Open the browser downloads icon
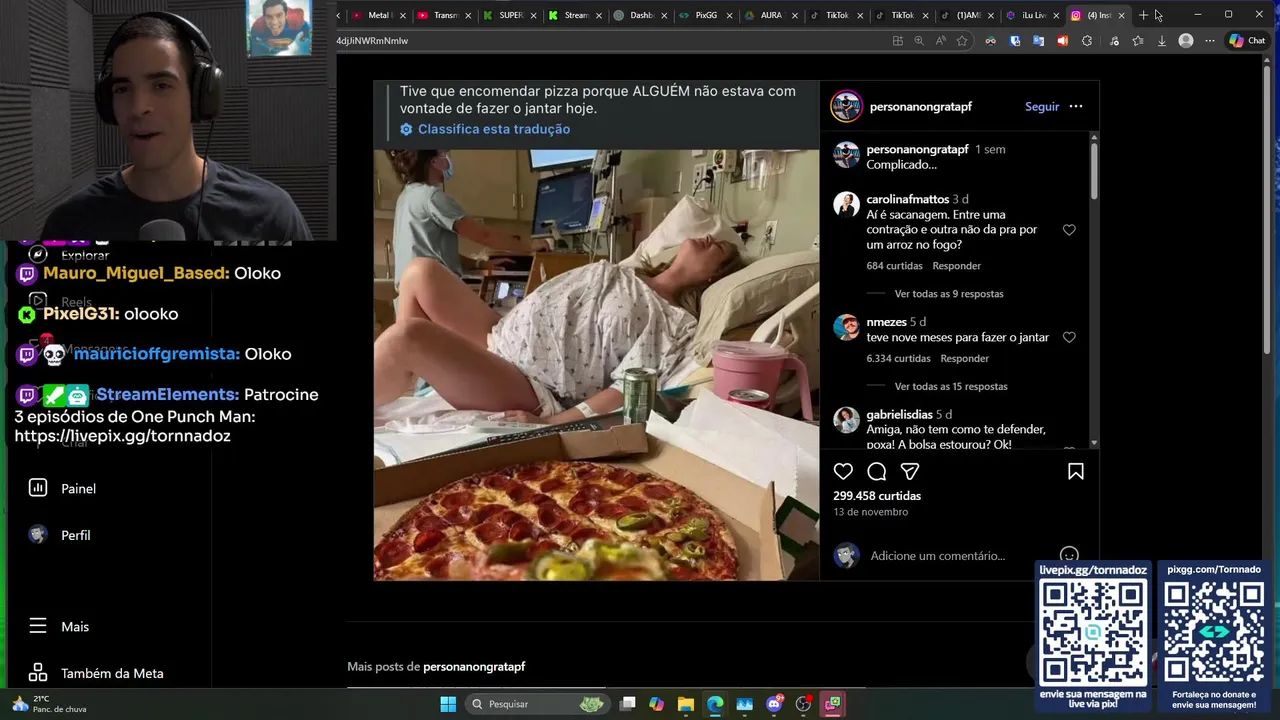This screenshot has width=1280, height=720. (x=1161, y=41)
